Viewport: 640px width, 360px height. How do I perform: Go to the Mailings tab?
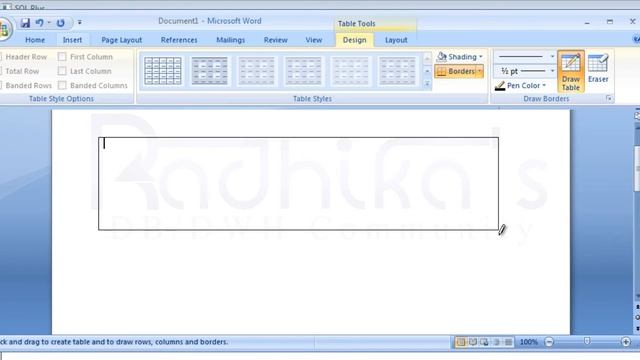(231, 40)
